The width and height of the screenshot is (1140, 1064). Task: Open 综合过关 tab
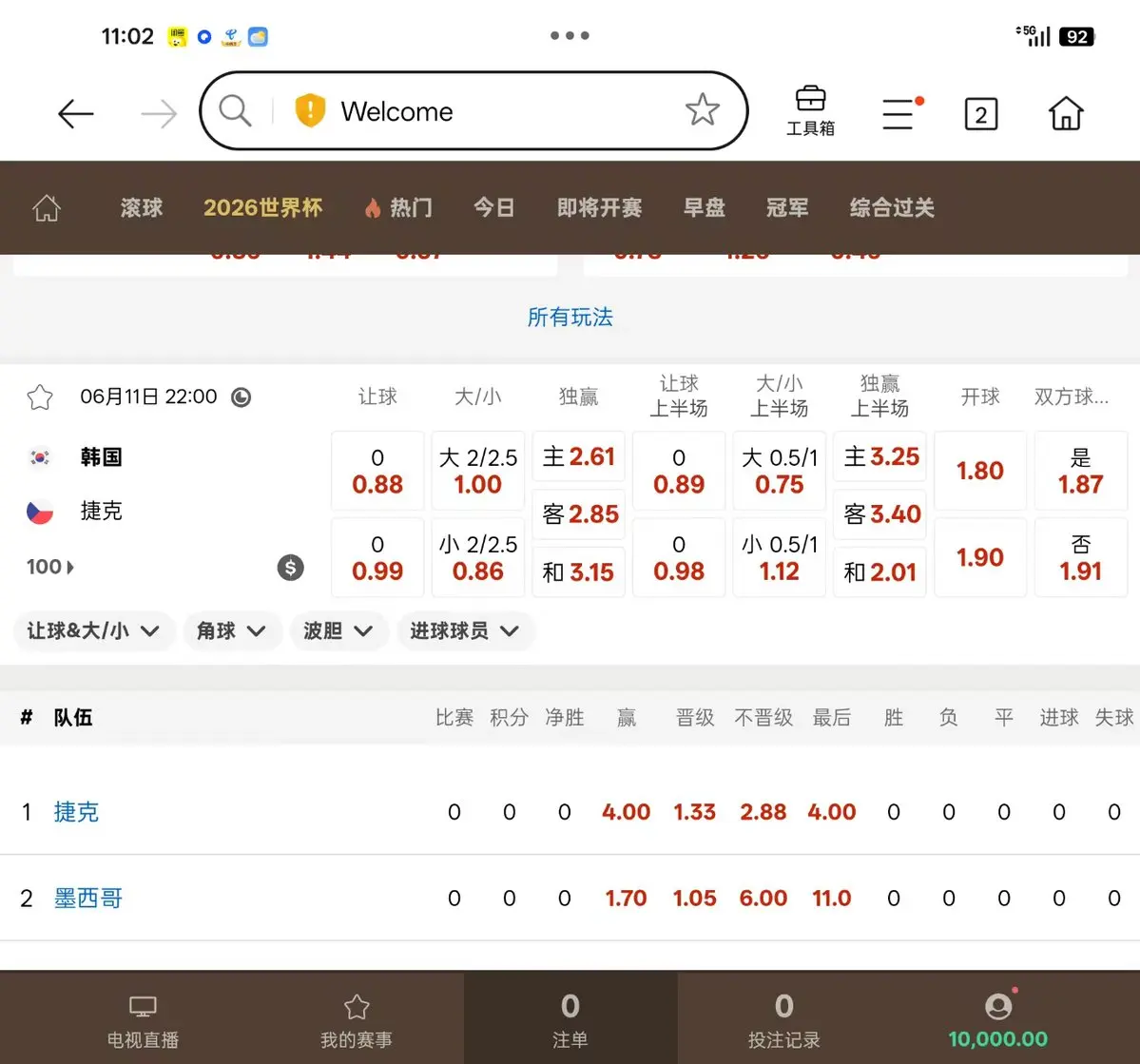(x=892, y=208)
